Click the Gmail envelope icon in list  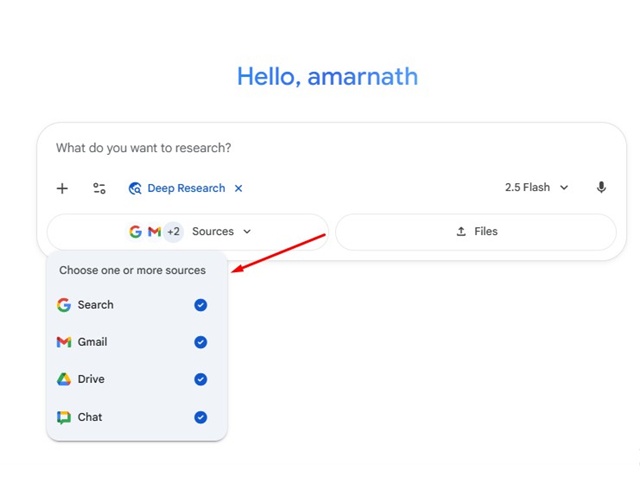[64, 342]
